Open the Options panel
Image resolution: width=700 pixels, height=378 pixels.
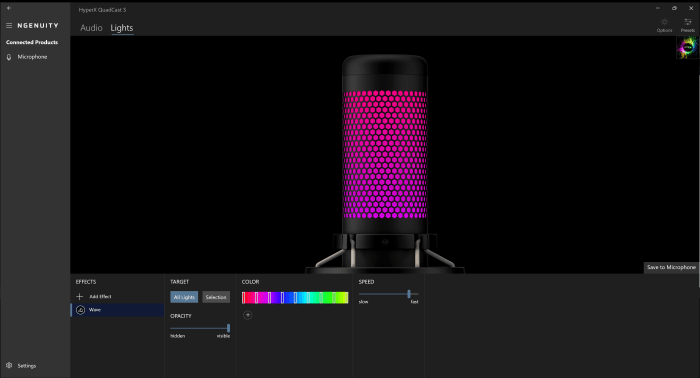pyautogui.click(x=664, y=25)
